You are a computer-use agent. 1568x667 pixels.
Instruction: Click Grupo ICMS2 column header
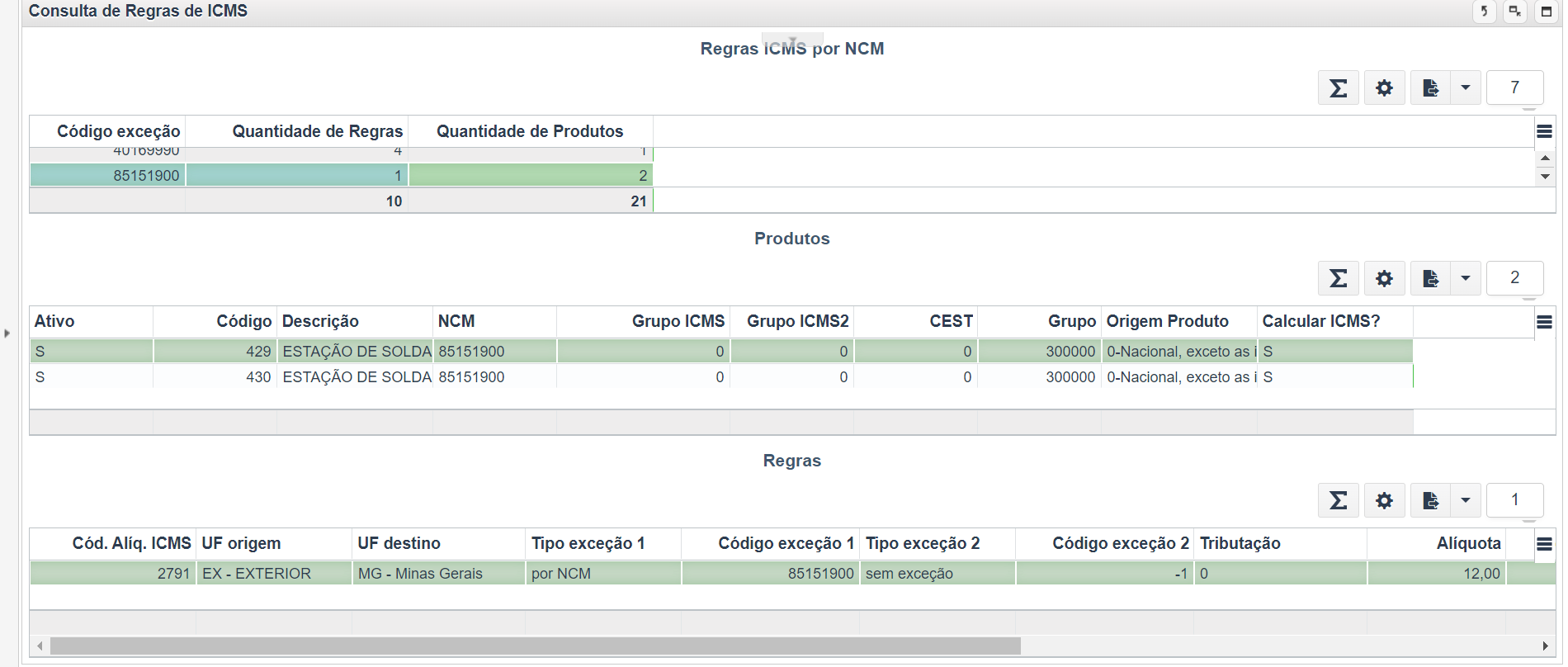tap(792, 321)
